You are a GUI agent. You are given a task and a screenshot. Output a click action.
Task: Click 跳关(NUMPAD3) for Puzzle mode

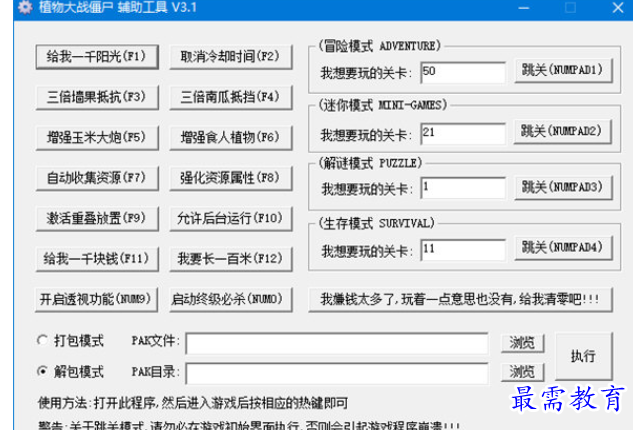pyautogui.click(x=563, y=187)
